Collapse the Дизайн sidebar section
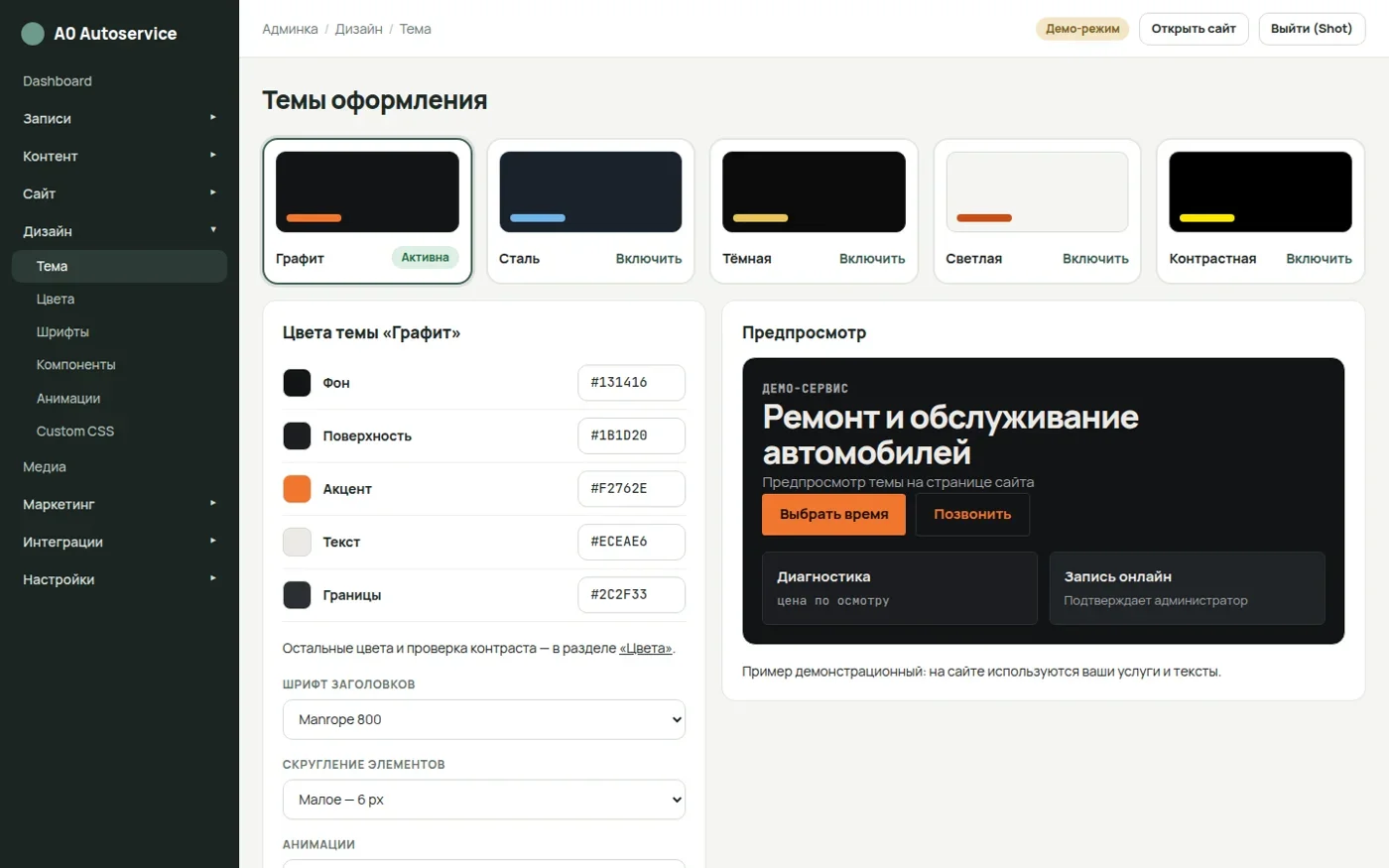This screenshot has height=868, width=1389. 119,231
